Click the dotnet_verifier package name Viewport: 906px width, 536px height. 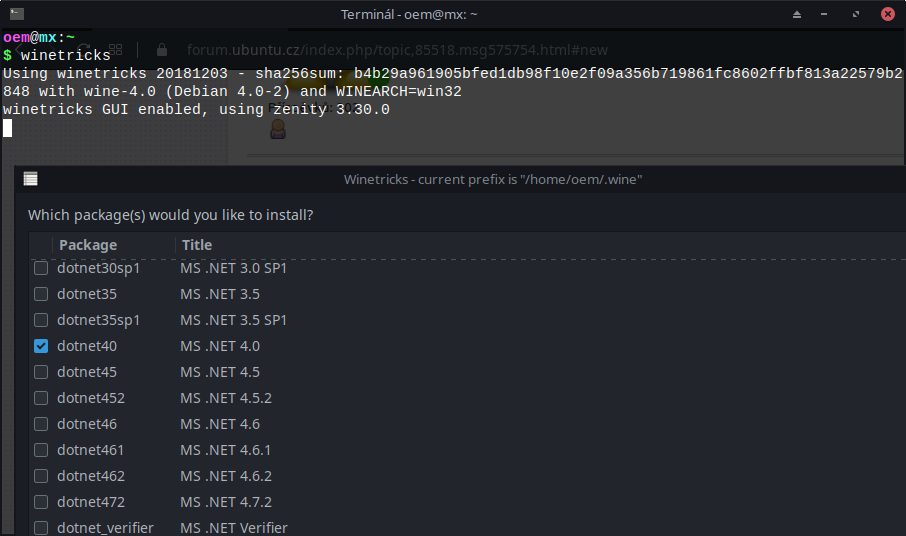click(105, 528)
